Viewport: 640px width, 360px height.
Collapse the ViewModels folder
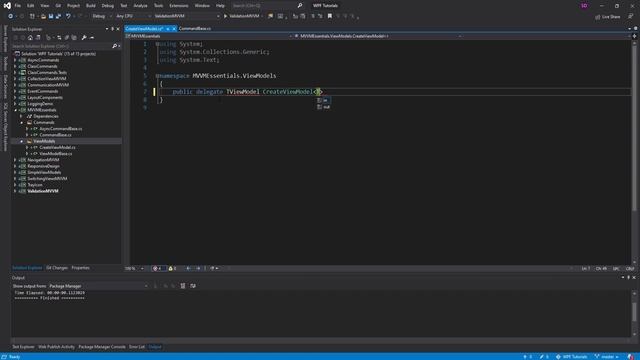tap(22, 141)
